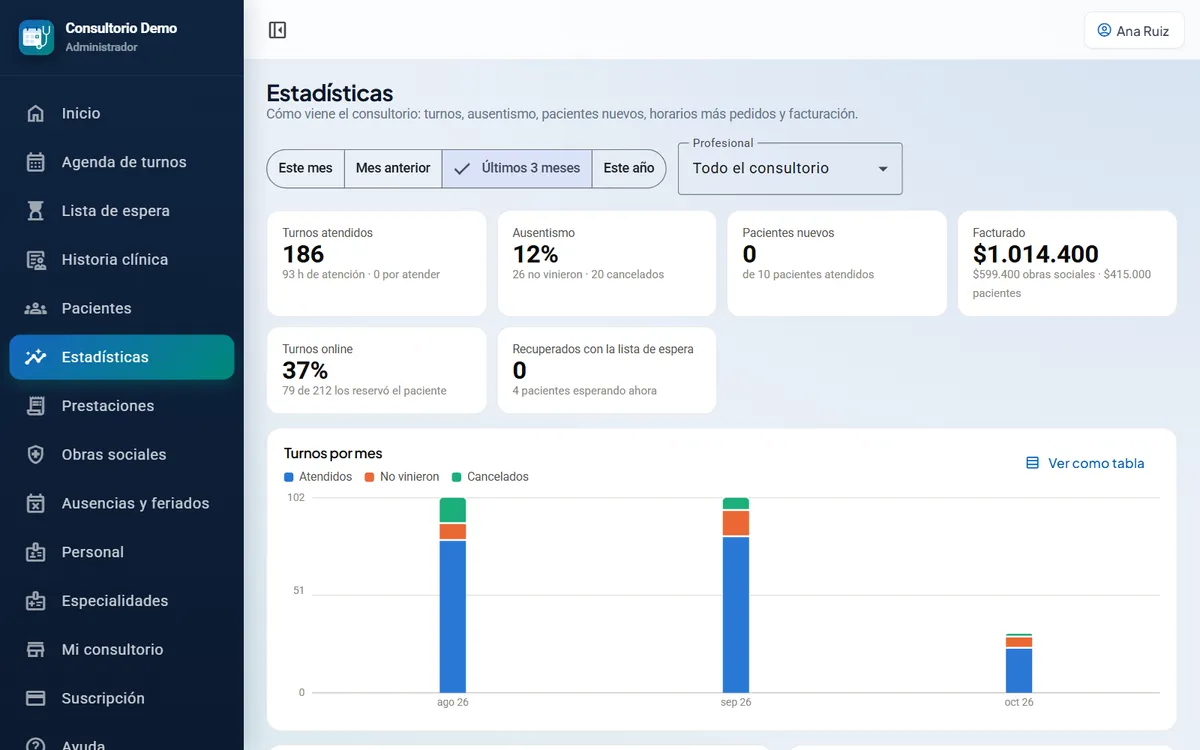Click the Facturado value $1.014.400
Screen dimensions: 1200x750
coord(1036,254)
